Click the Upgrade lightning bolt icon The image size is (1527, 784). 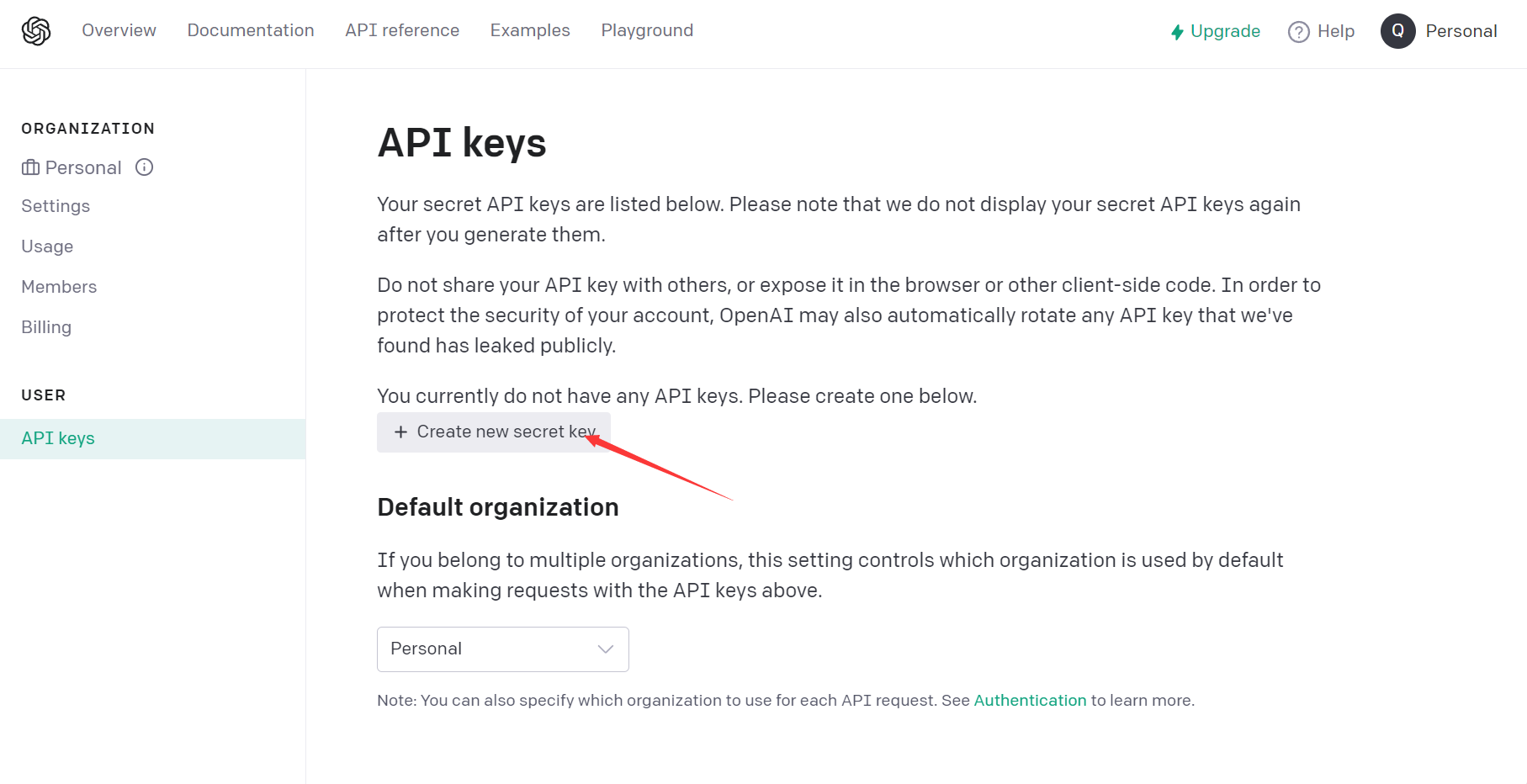coord(1178,32)
